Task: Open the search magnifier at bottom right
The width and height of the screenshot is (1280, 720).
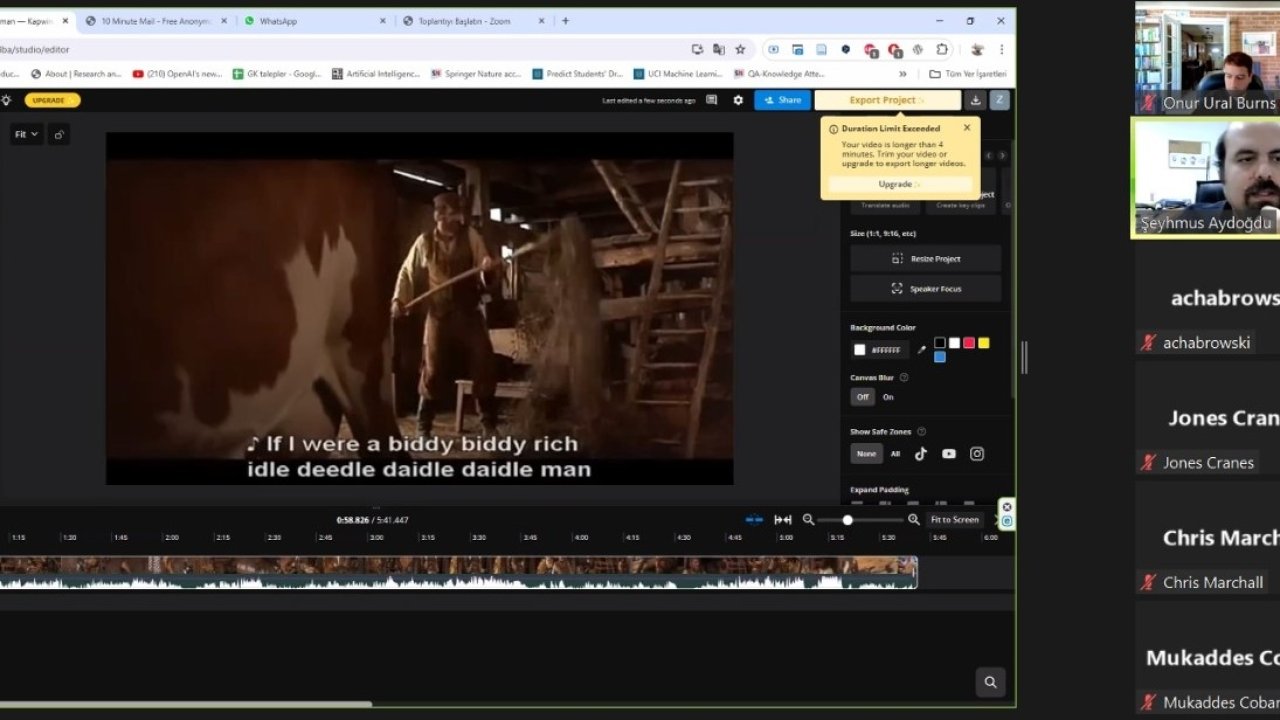Action: (990, 682)
